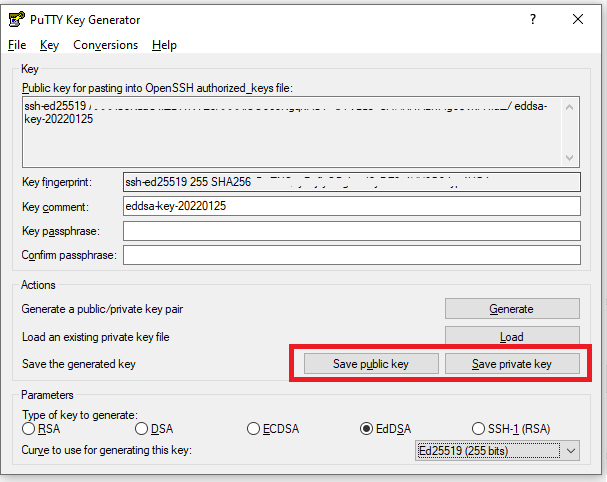
Task: Open the File menu
Action: 17,45
